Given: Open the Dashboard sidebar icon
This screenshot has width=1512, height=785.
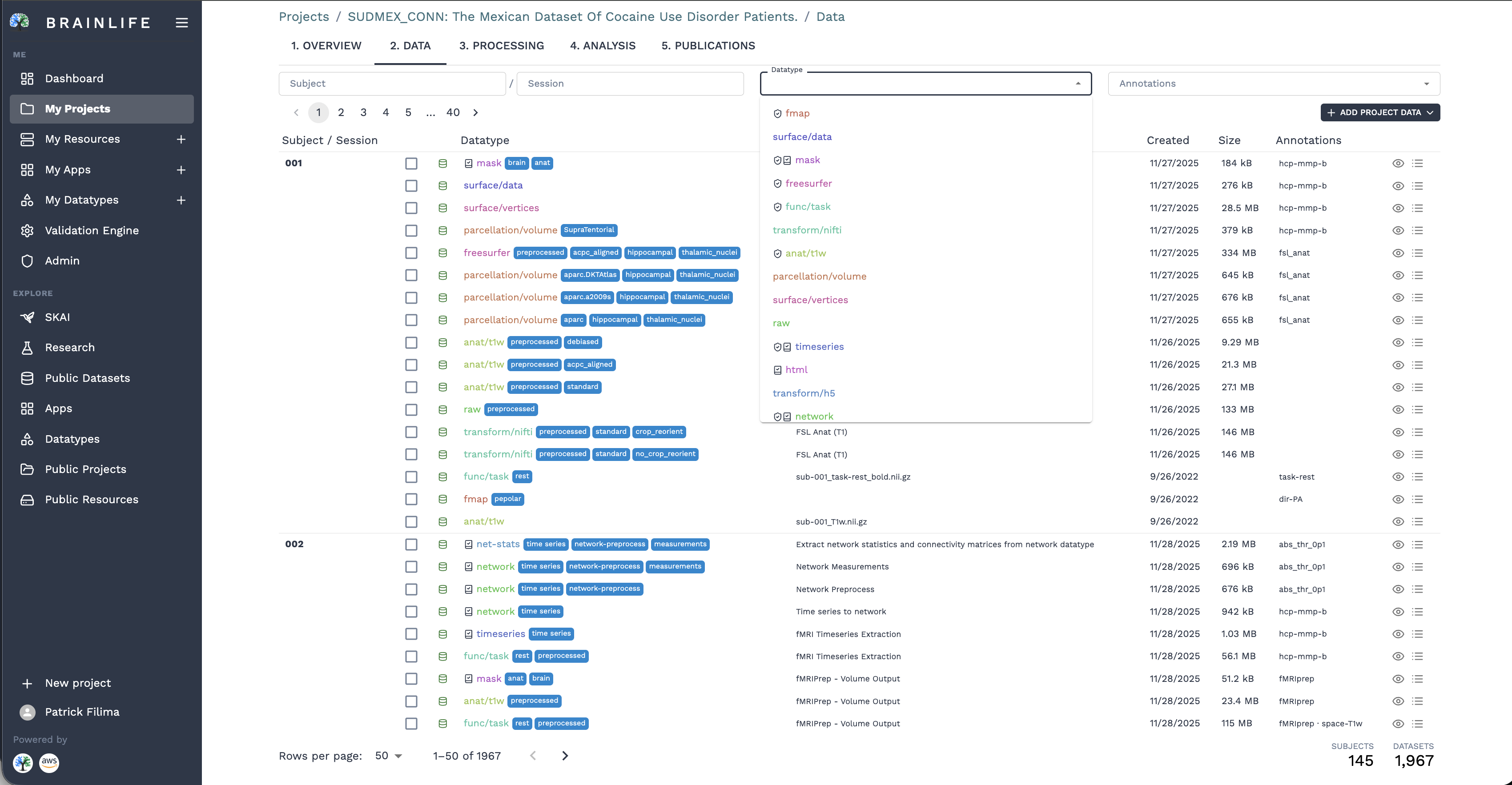Looking at the screenshot, I should [x=27, y=79].
